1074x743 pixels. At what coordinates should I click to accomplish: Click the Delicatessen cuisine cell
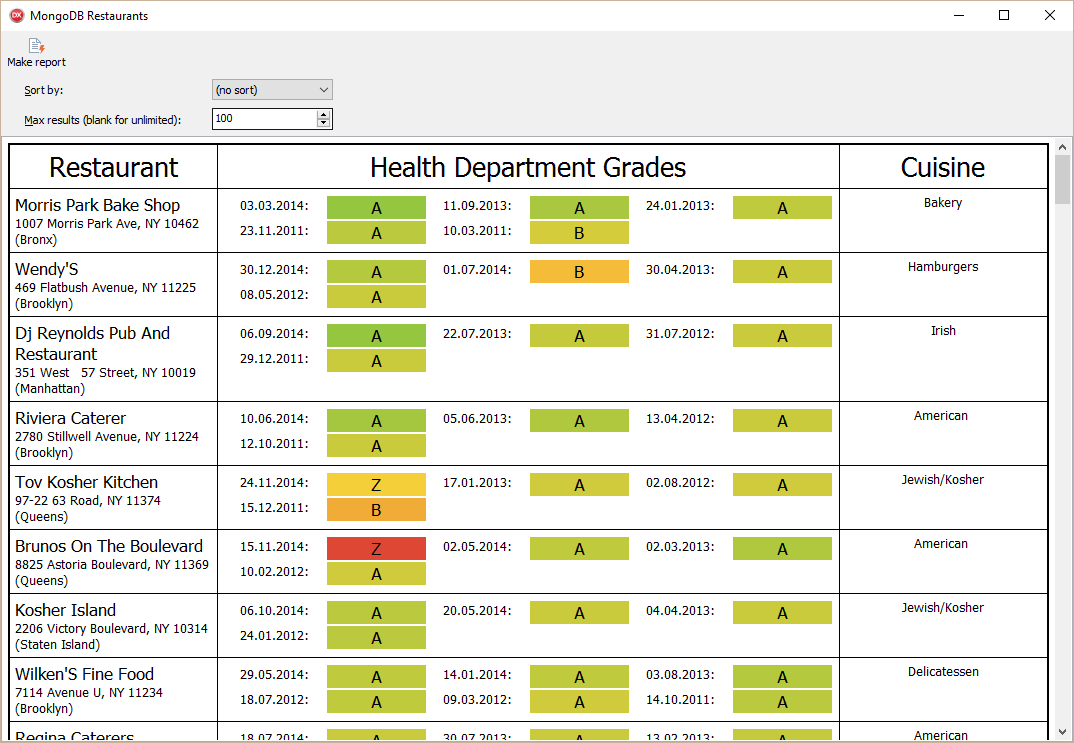(942, 672)
